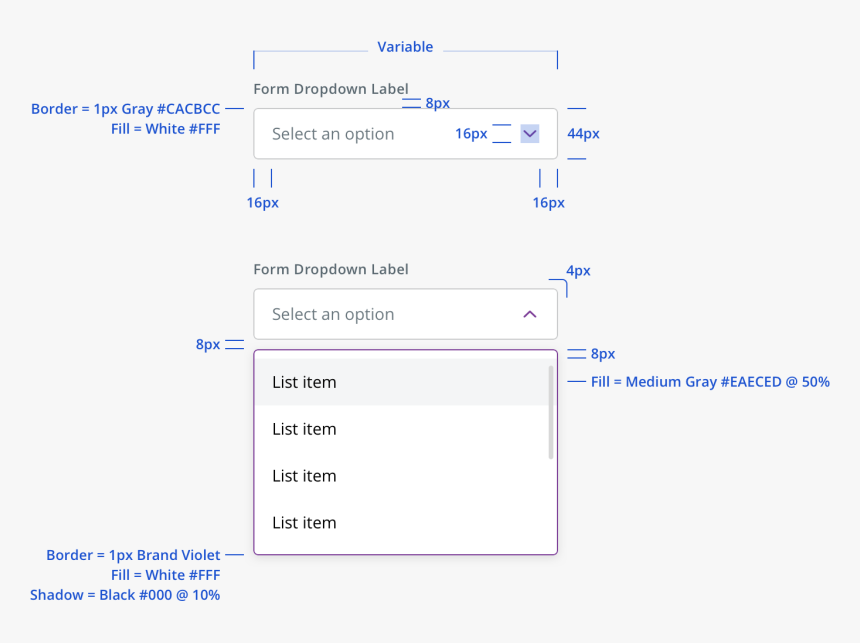
Task: Click the down chevron in the closed dropdown
Action: [x=530, y=133]
